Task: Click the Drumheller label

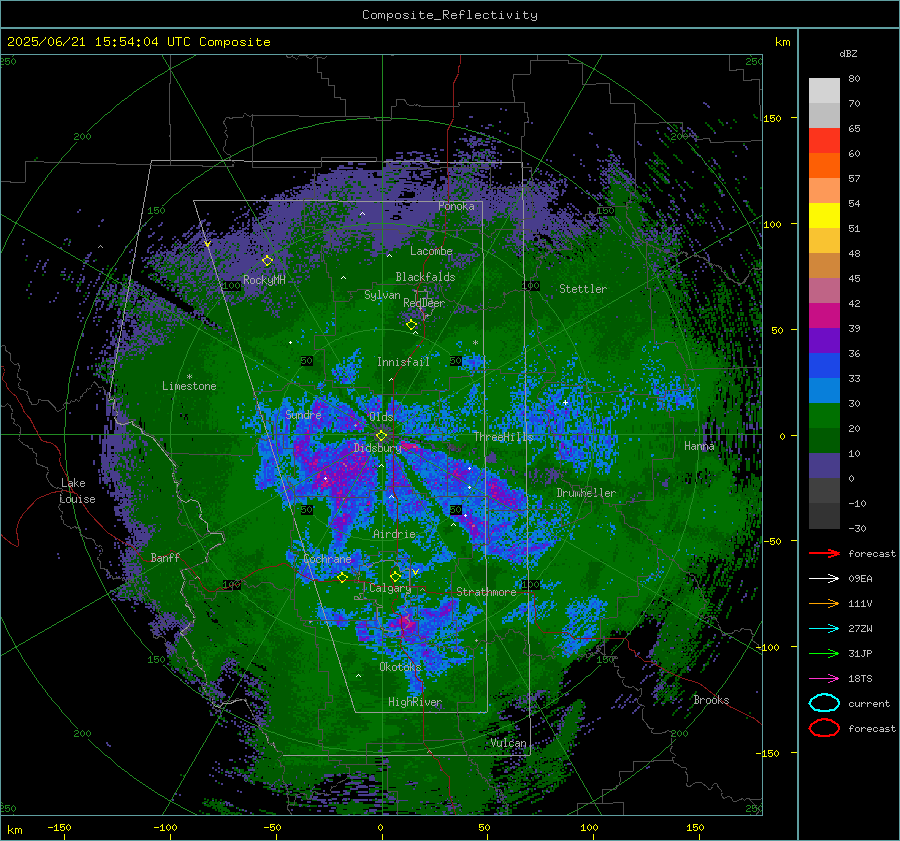Action: pos(586,493)
